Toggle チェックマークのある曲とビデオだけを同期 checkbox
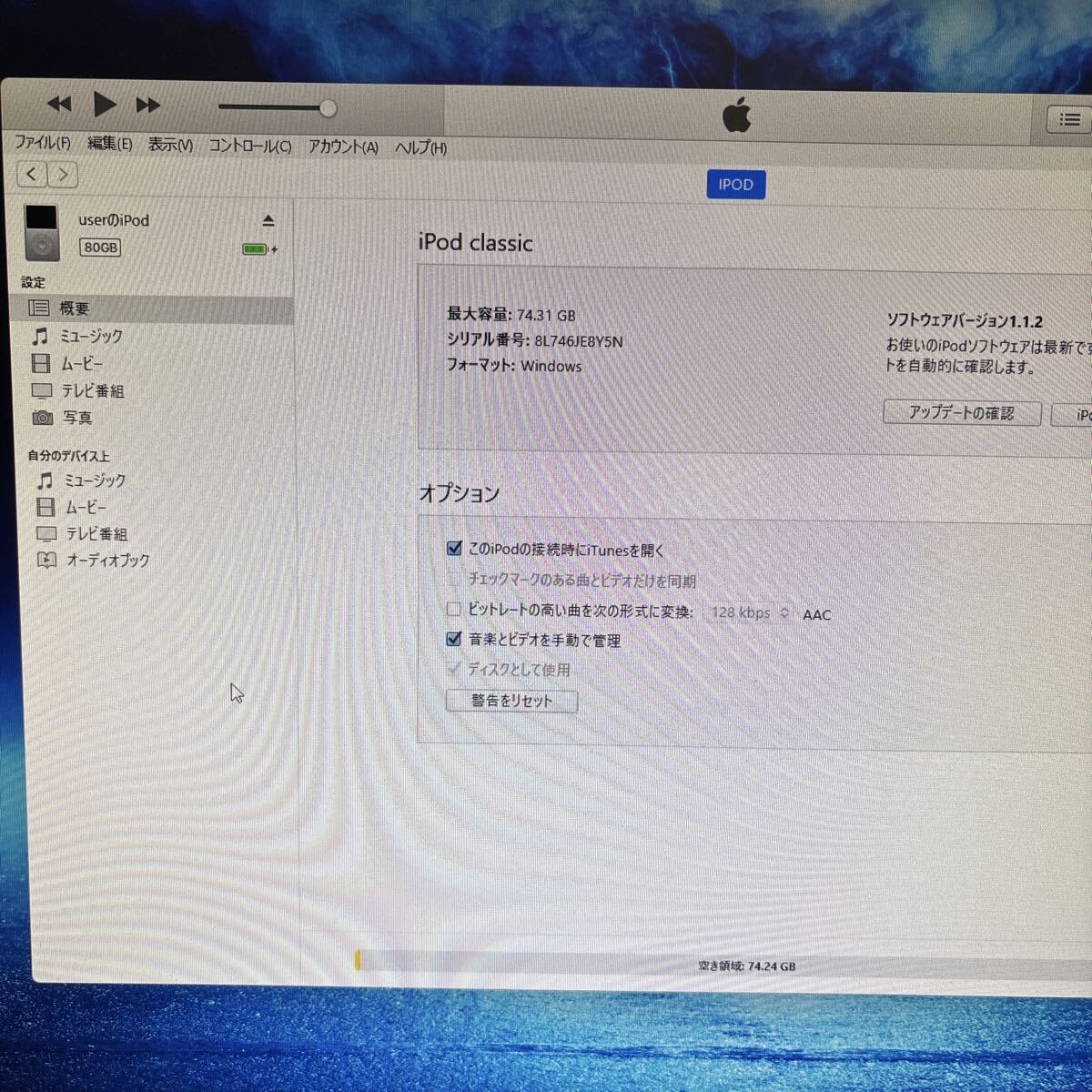This screenshot has height=1092, width=1092. pyautogui.click(x=454, y=580)
